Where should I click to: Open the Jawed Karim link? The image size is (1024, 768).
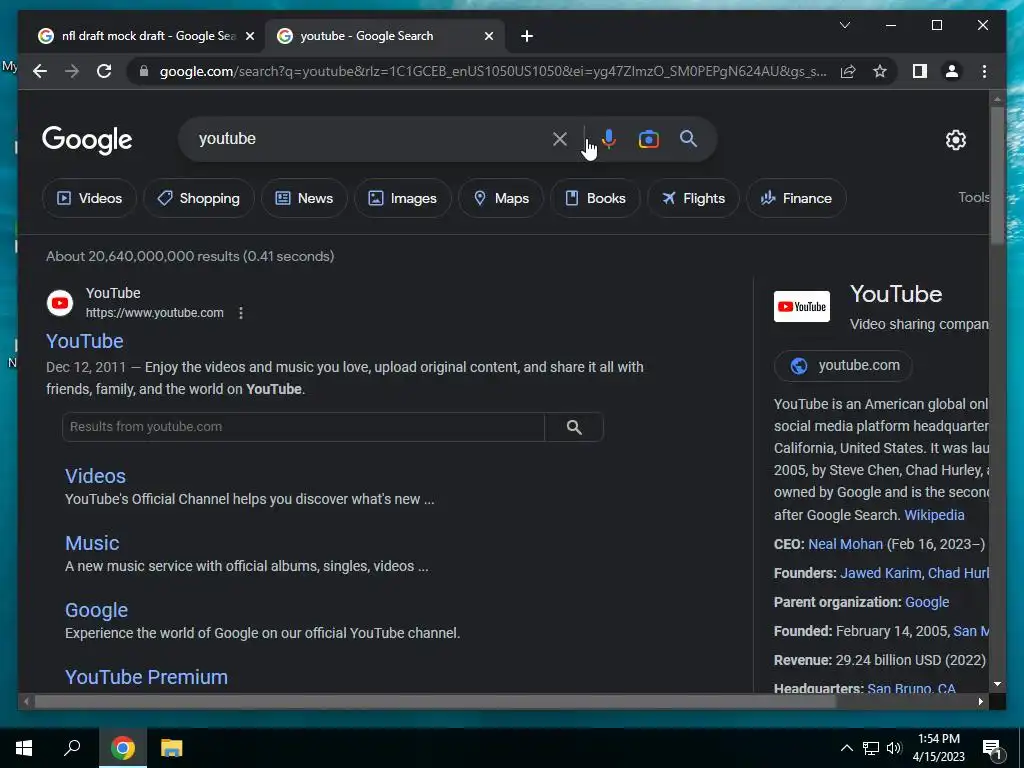click(x=880, y=573)
